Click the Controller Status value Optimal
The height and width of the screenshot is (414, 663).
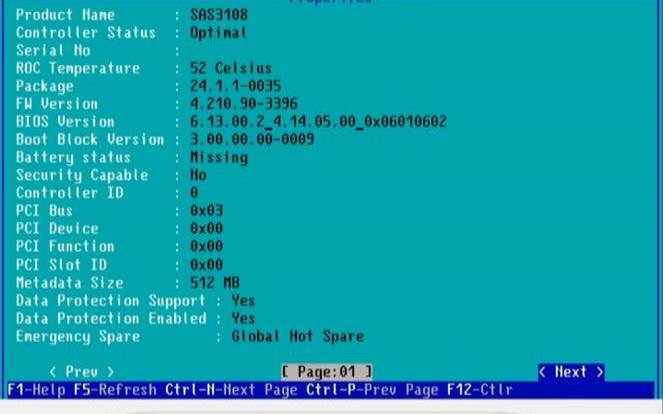click(x=218, y=33)
